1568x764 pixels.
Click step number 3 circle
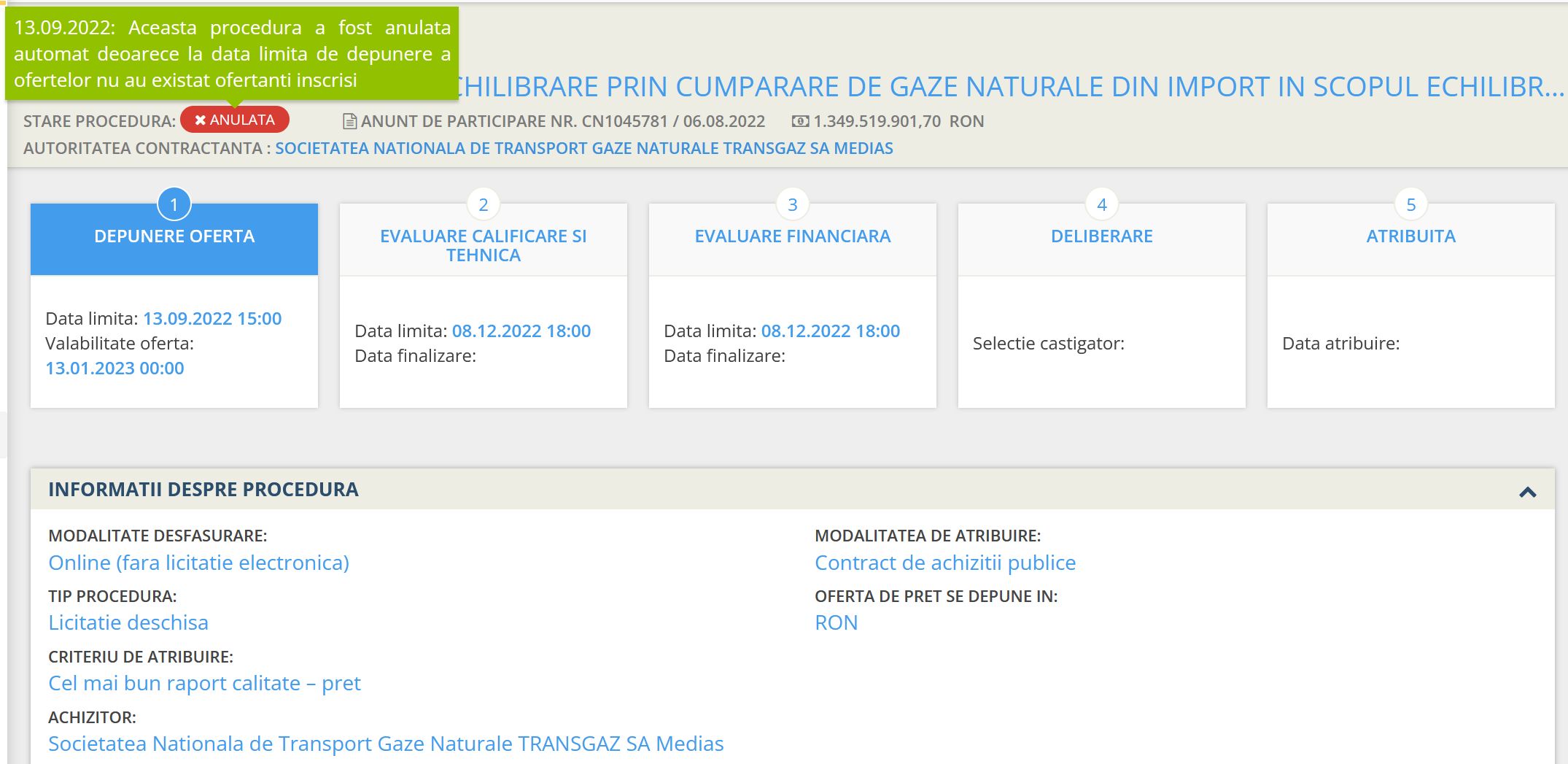(793, 205)
